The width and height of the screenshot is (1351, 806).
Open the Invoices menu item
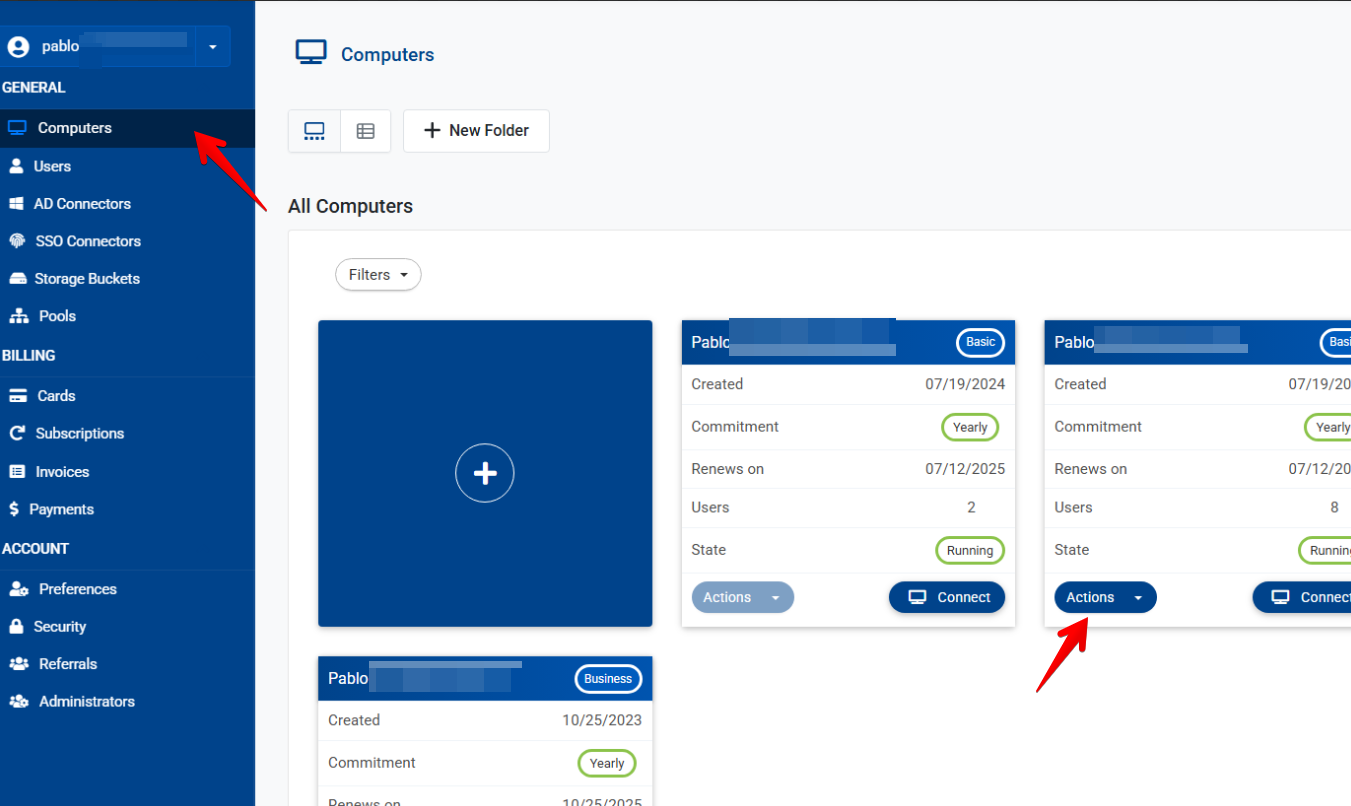coord(62,472)
